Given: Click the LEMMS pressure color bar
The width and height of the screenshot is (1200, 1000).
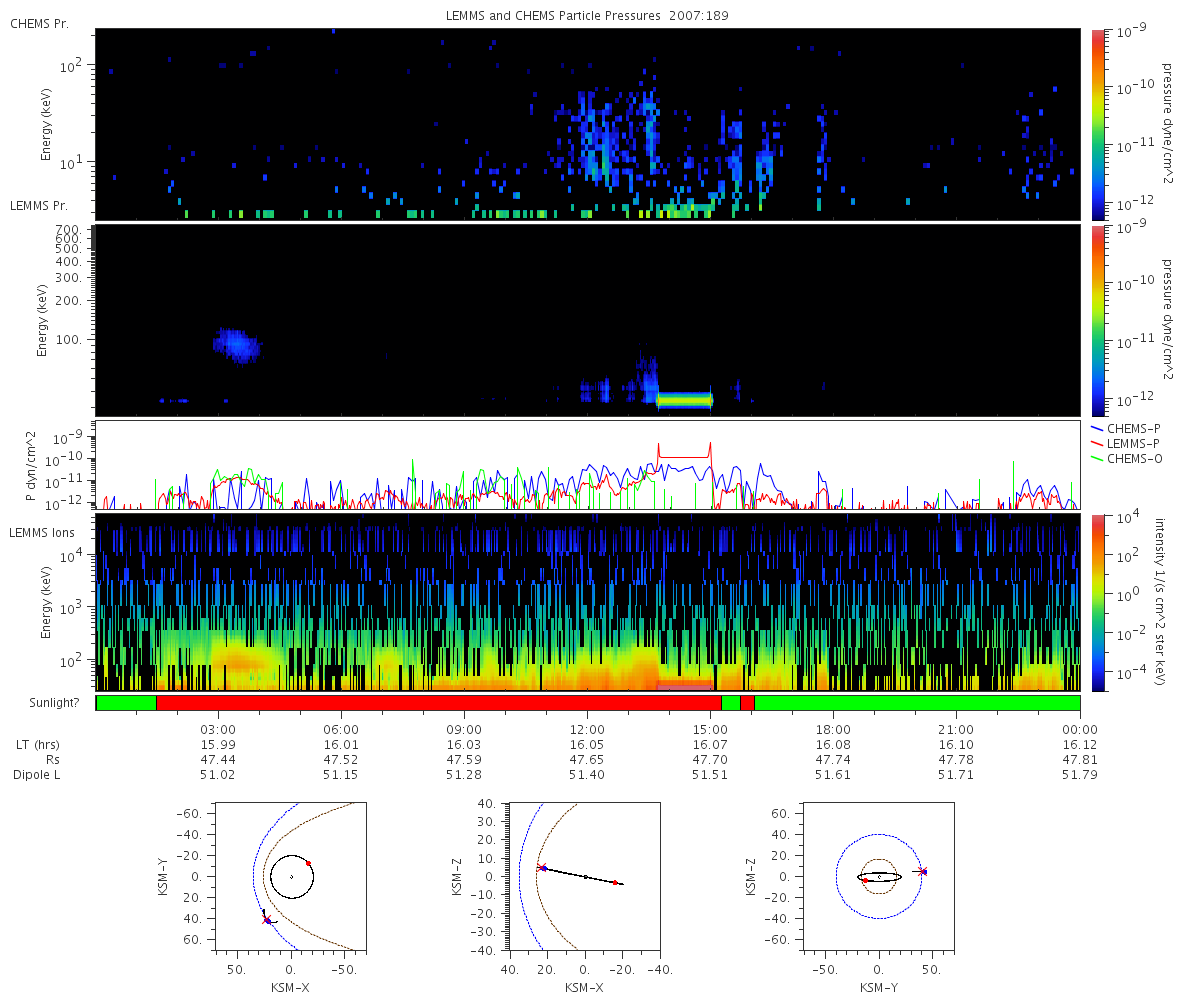Looking at the screenshot, I should pos(1098,320).
